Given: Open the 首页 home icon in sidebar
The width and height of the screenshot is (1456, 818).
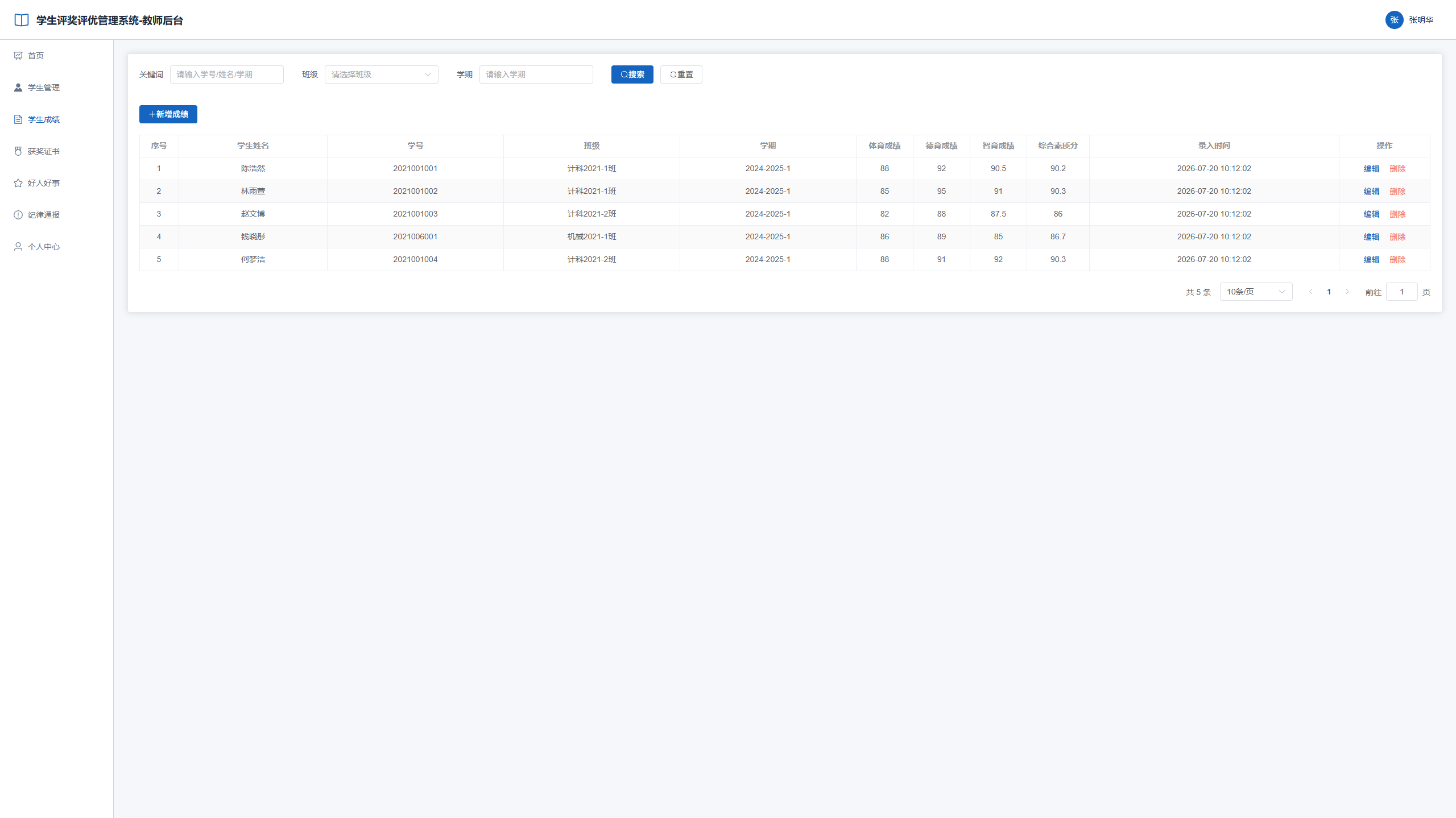Looking at the screenshot, I should 18,56.
